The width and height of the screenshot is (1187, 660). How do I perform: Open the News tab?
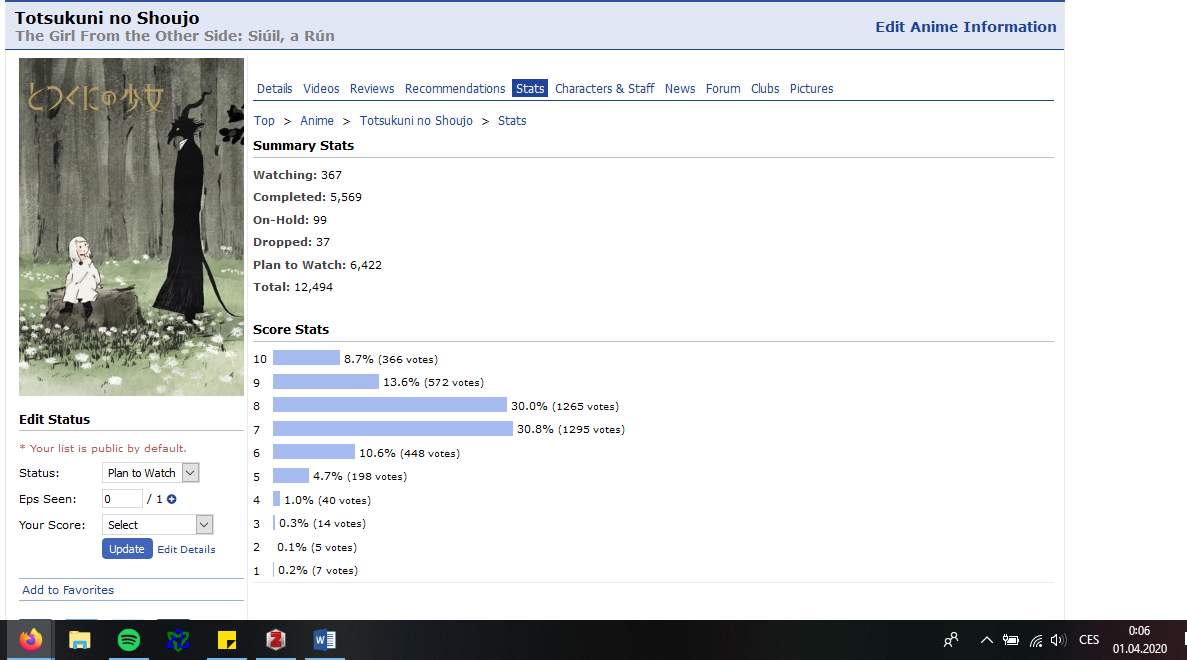point(680,89)
